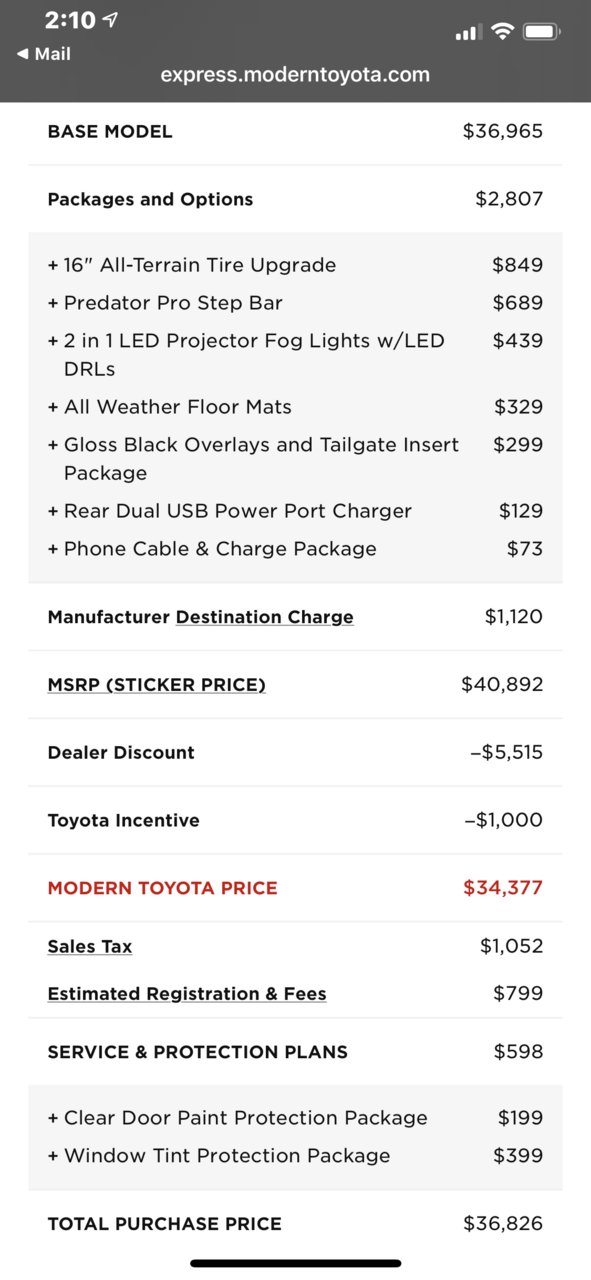Select Window Tint Protection Package item
591x1280 pixels.
[295, 1156]
